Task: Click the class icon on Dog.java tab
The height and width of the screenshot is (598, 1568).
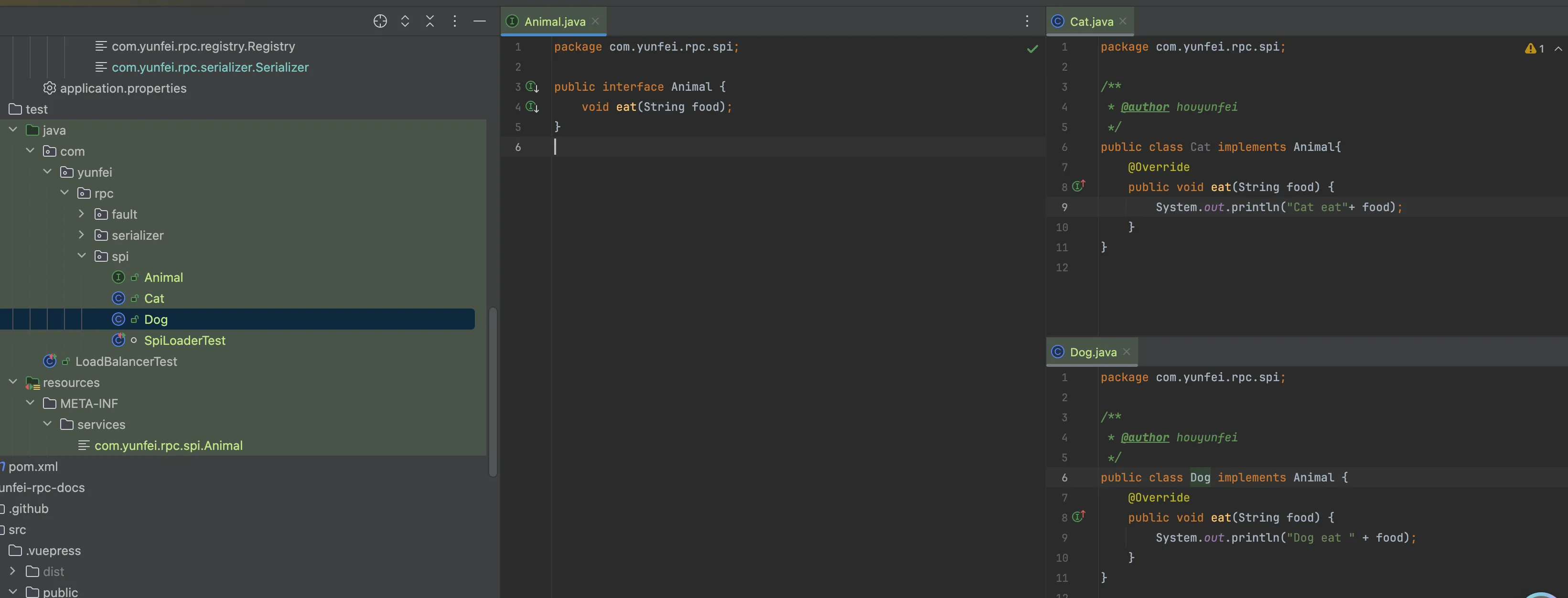Action: point(1058,352)
